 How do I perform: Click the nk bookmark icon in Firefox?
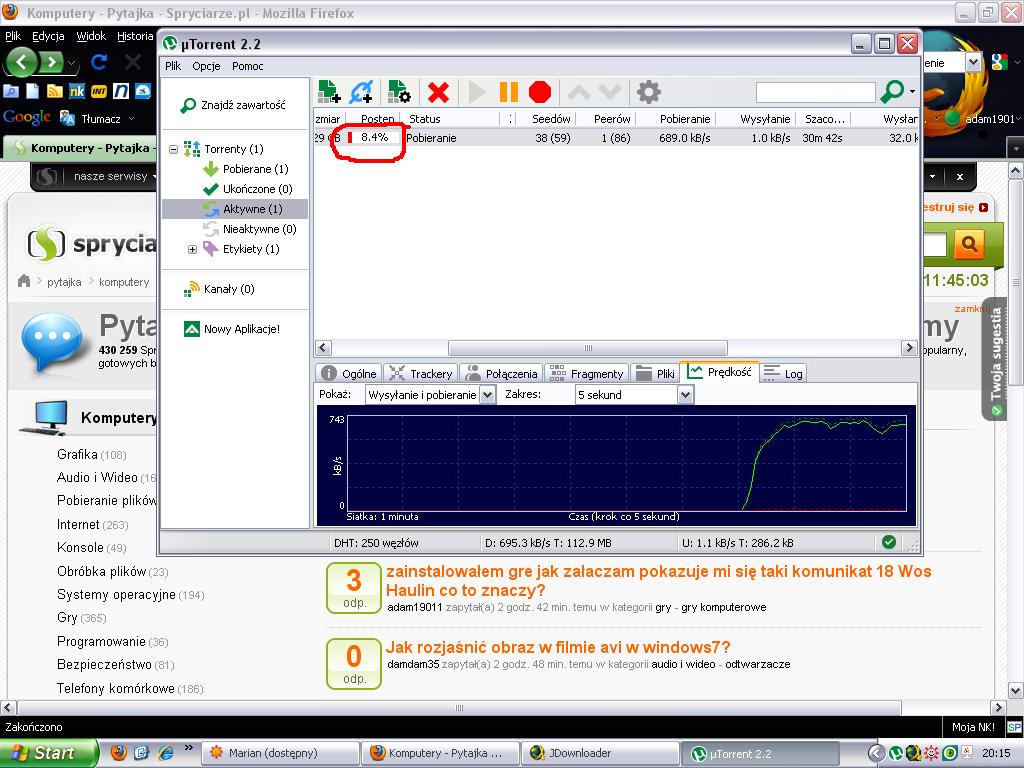(77, 91)
